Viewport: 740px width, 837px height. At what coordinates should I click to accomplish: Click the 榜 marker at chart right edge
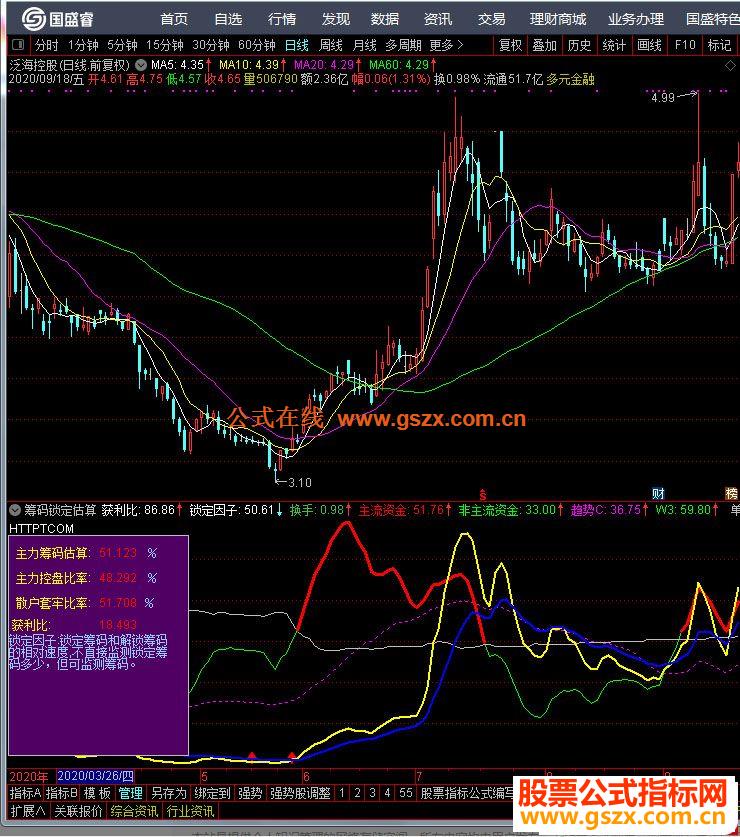(x=731, y=493)
